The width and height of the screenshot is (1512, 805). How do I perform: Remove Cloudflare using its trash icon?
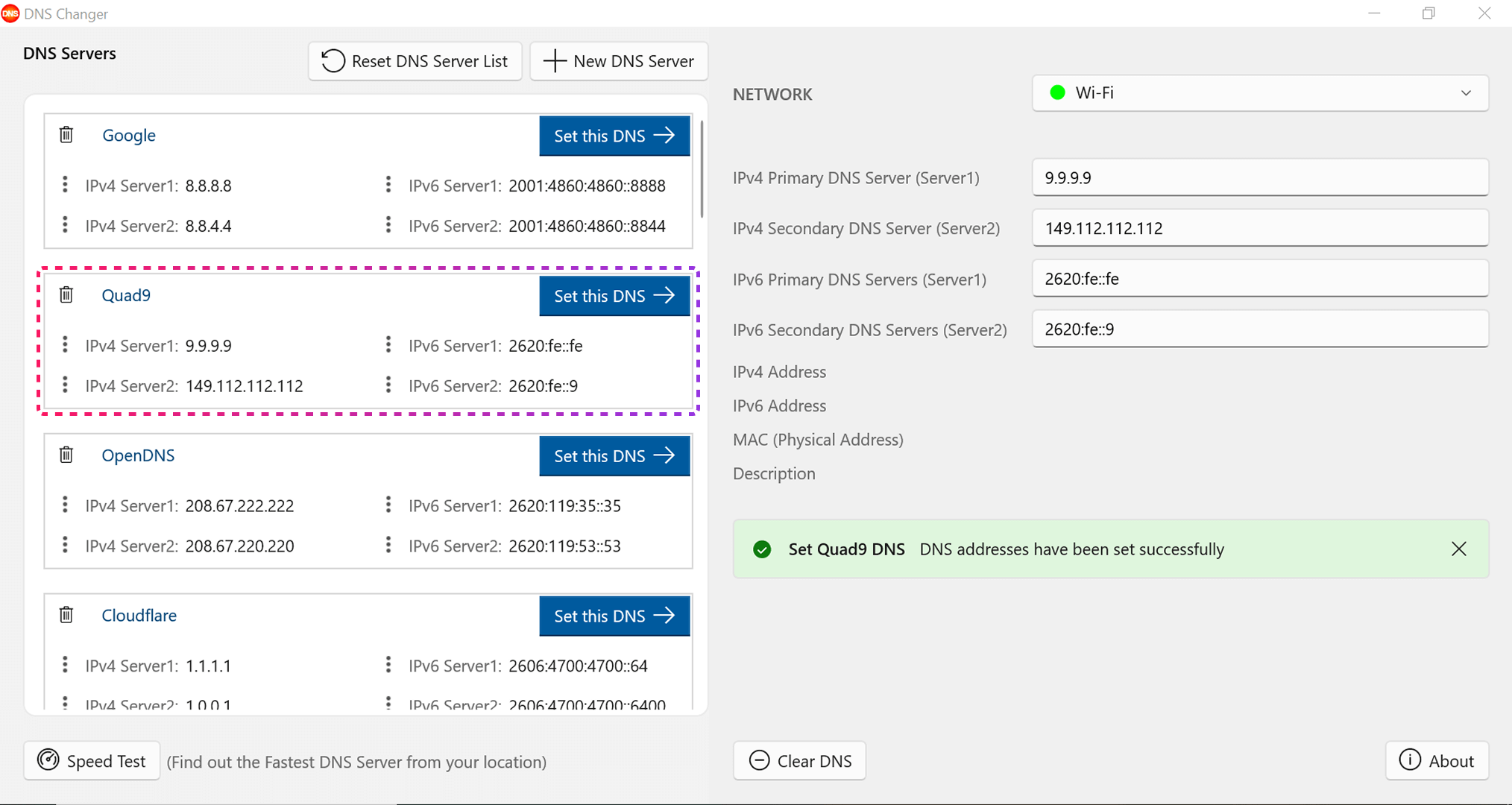tap(66, 615)
